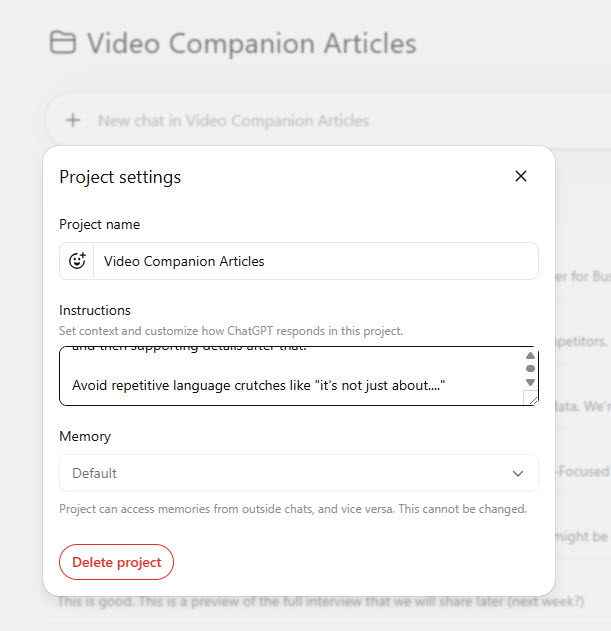Open the background chat mentioning 'next week?'
The image size is (611, 631).
[320, 602]
